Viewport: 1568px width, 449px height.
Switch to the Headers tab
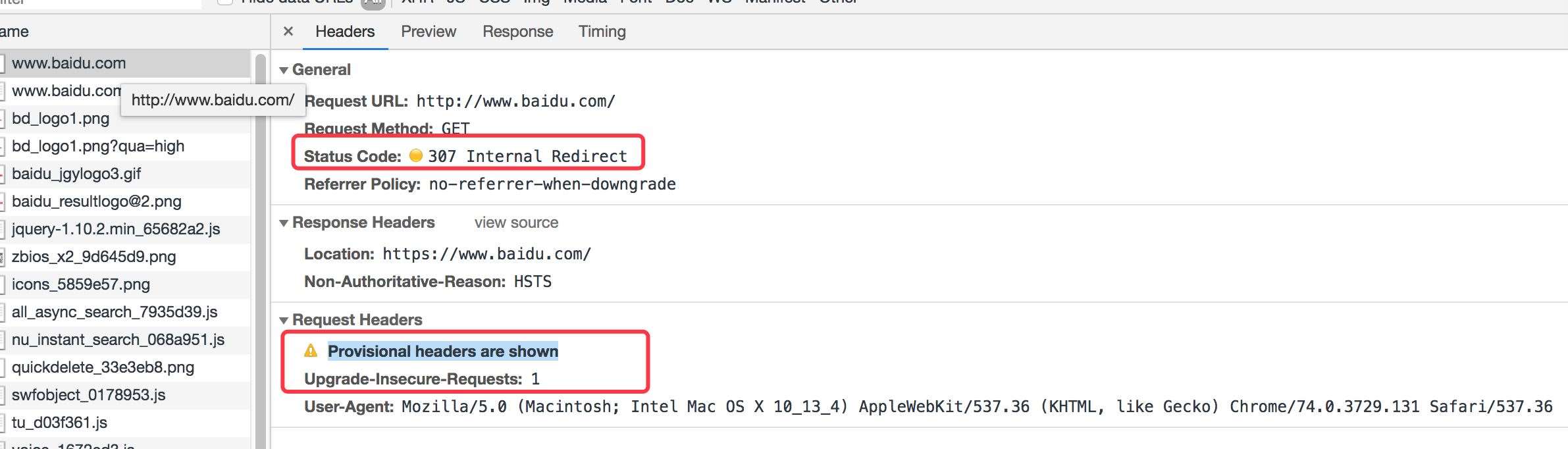click(x=345, y=32)
